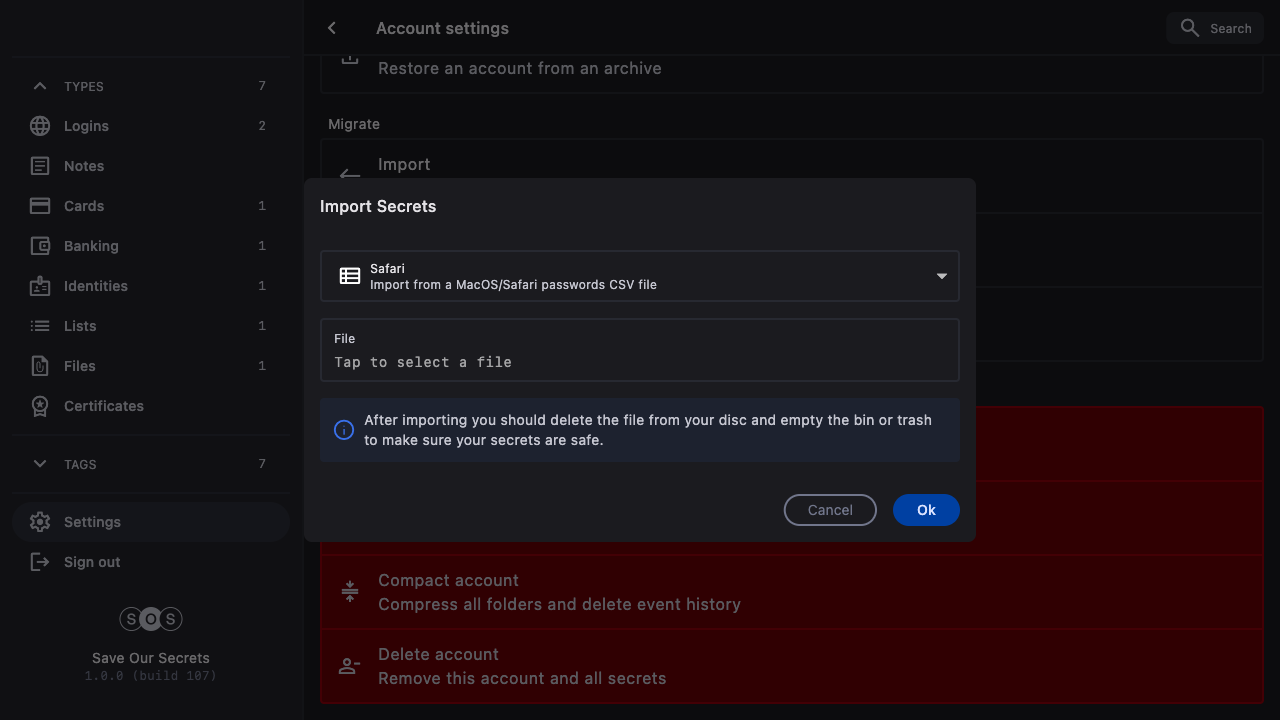Click the Delete account option
This screenshot has width=1280, height=720.
pyautogui.click(x=520, y=666)
